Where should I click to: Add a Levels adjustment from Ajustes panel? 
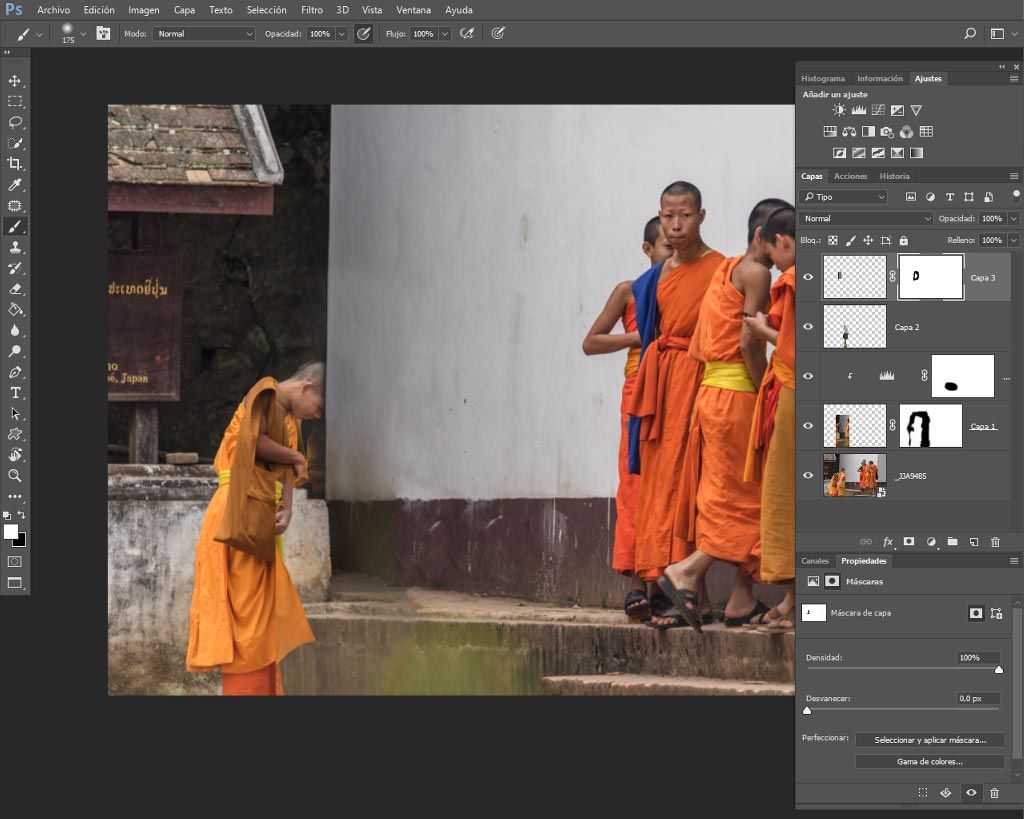click(859, 110)
